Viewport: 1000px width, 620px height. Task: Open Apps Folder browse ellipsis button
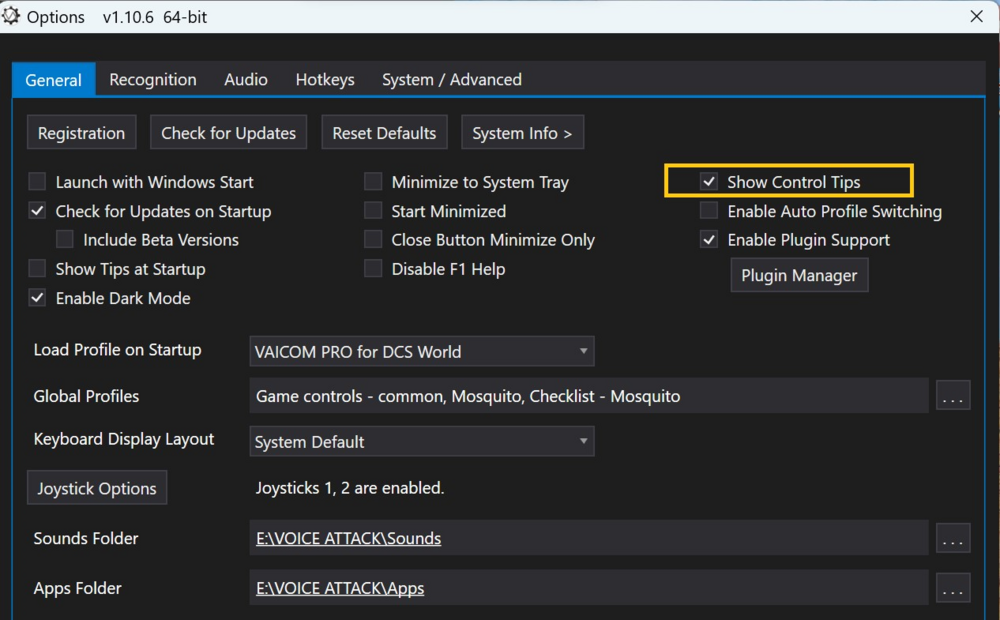tap(953, 588)
